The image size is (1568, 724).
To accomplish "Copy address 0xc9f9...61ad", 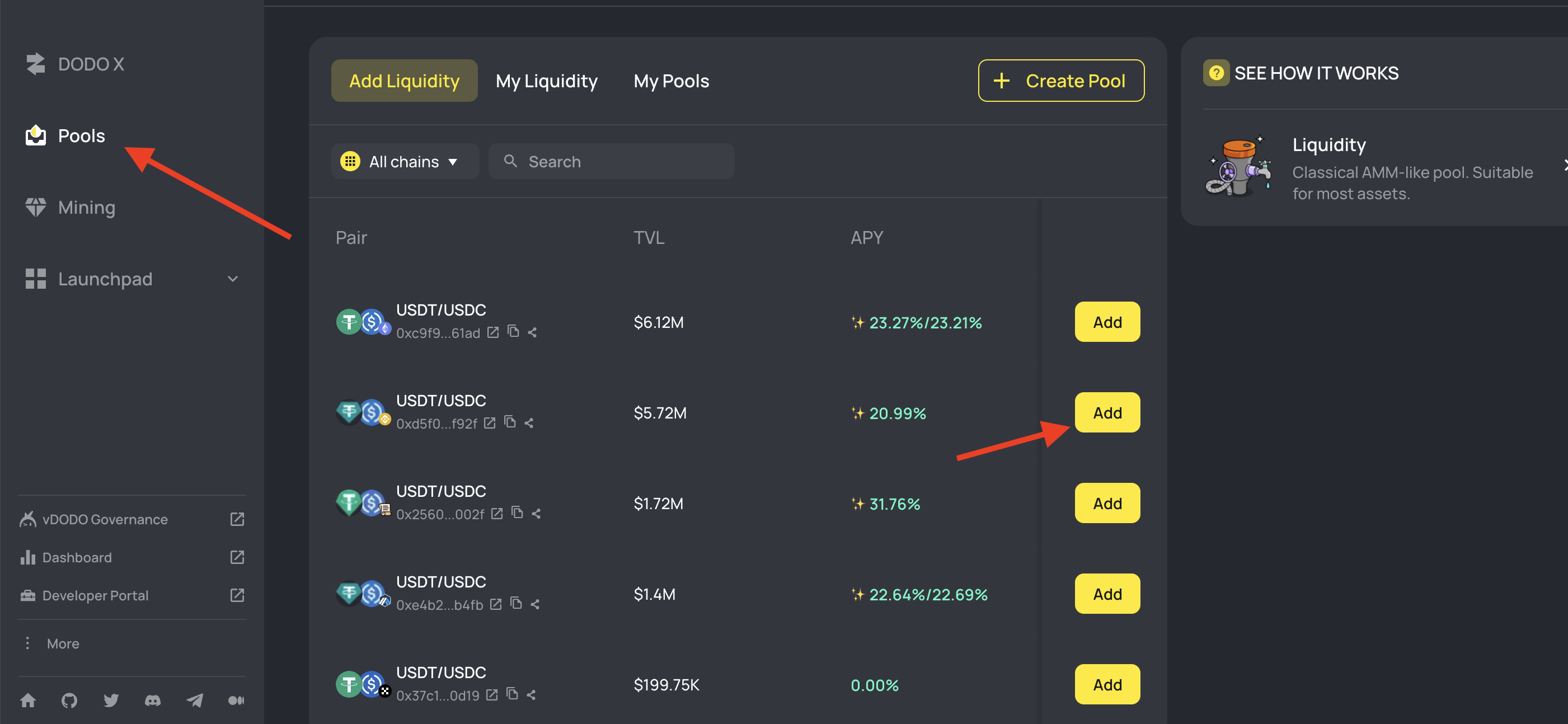I will [x=513, y=331].
